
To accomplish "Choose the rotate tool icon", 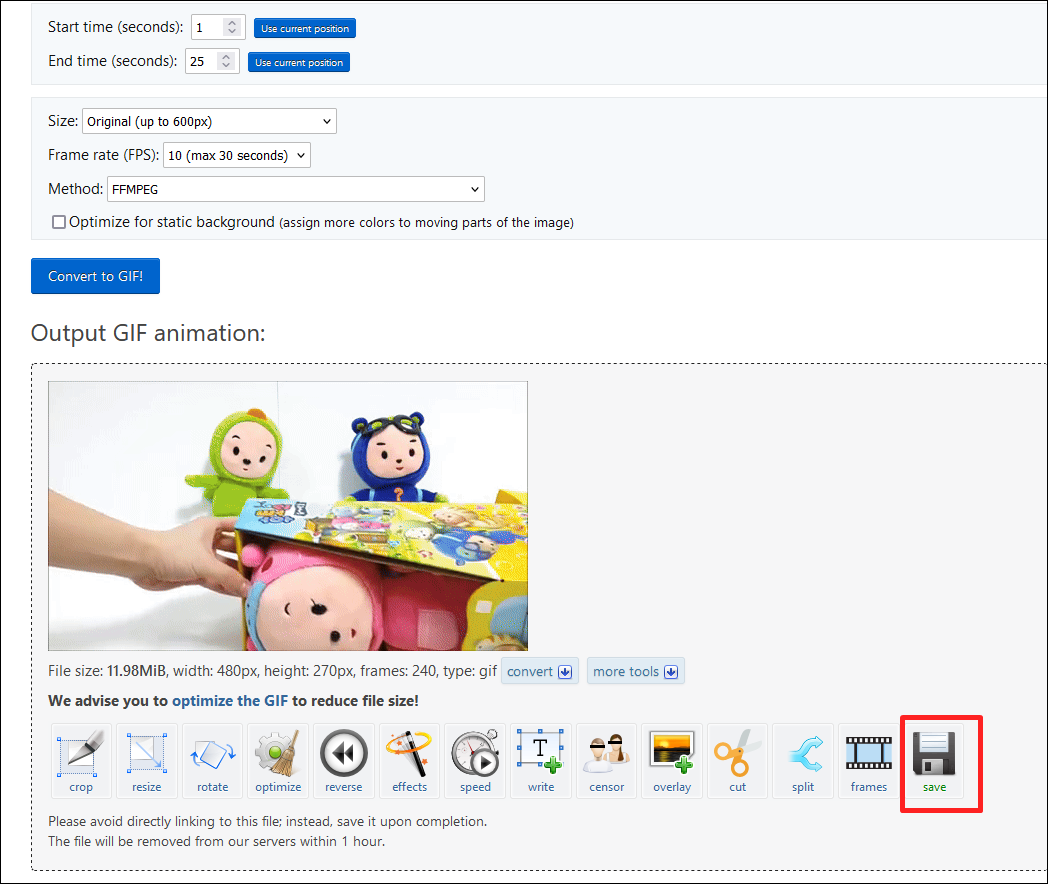I will click(x=213, y=760).
